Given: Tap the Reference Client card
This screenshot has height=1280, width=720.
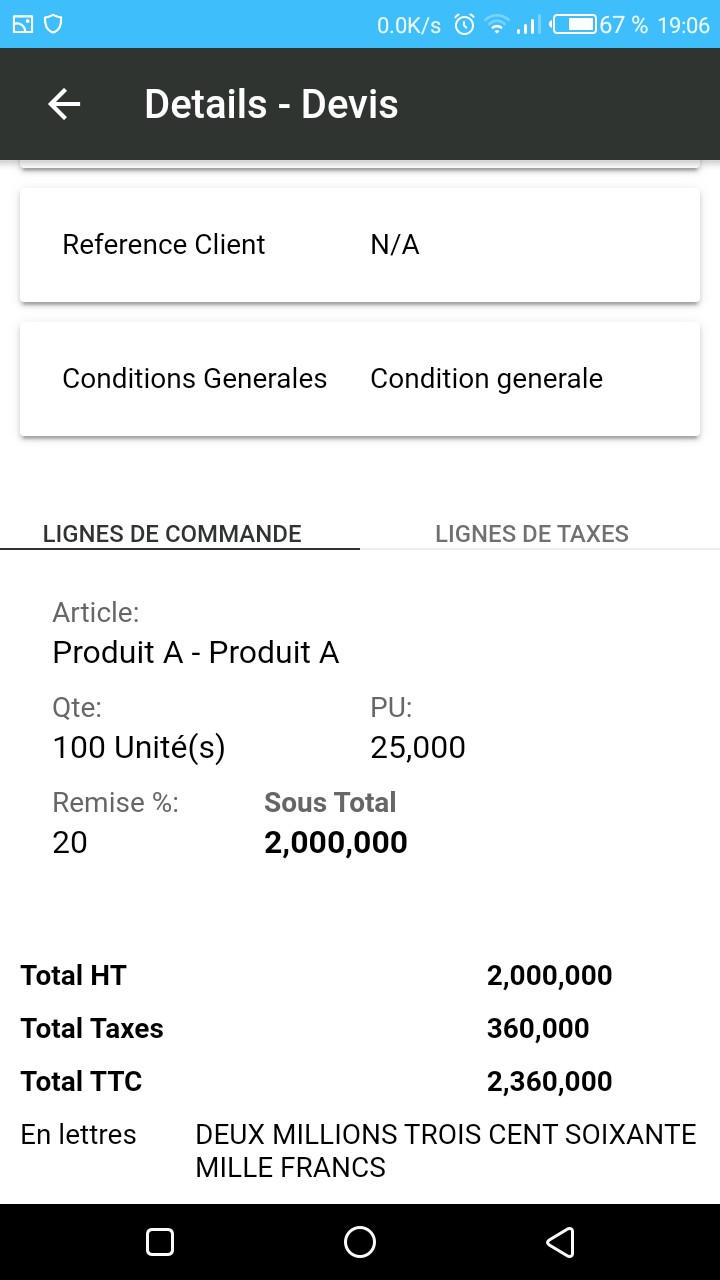Looking at the screenshot, I should (360, 245).
